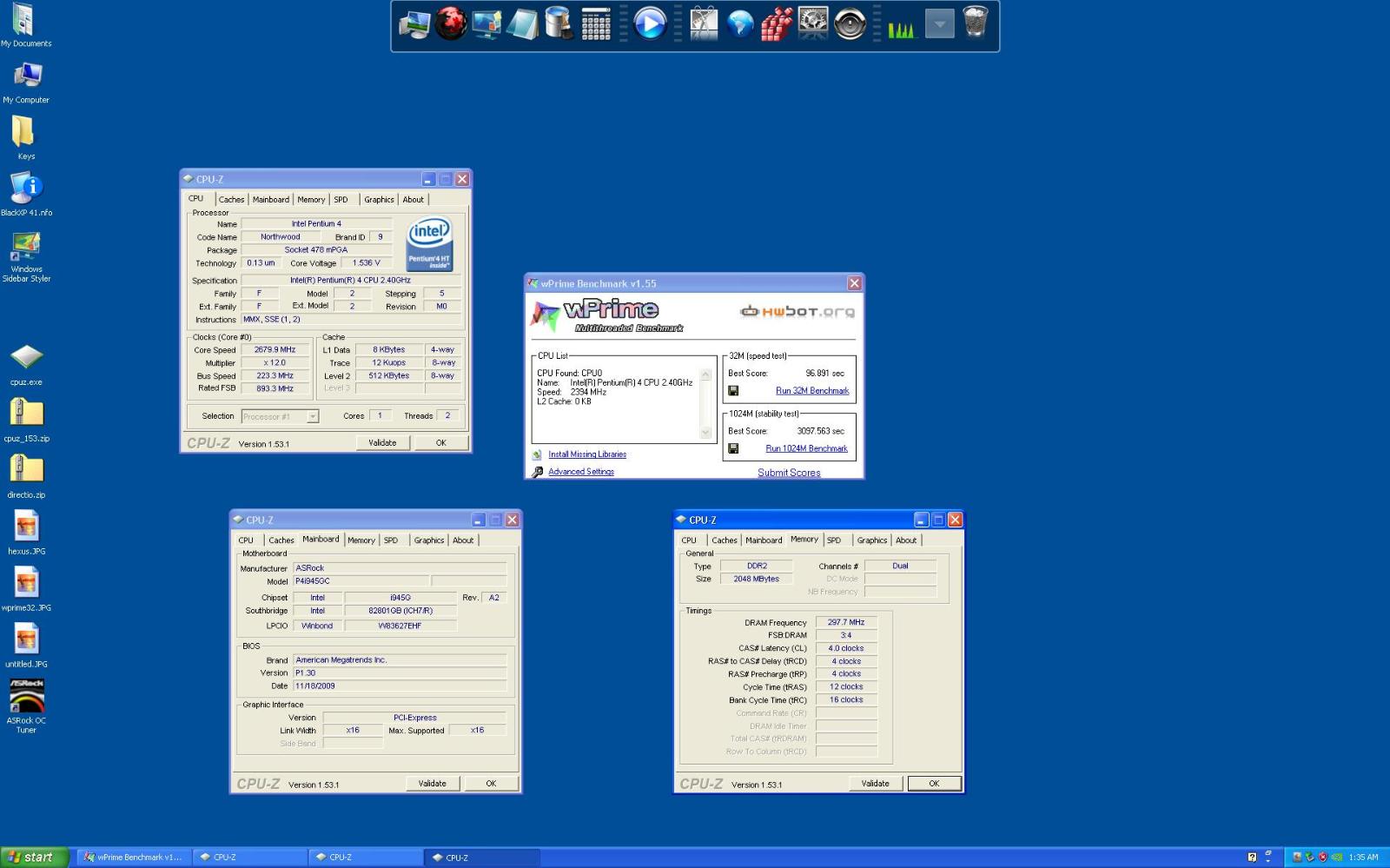Click the DRAM Frequency 297.7 MHz value
This screenshot has width=1390, height=868.
846,622
